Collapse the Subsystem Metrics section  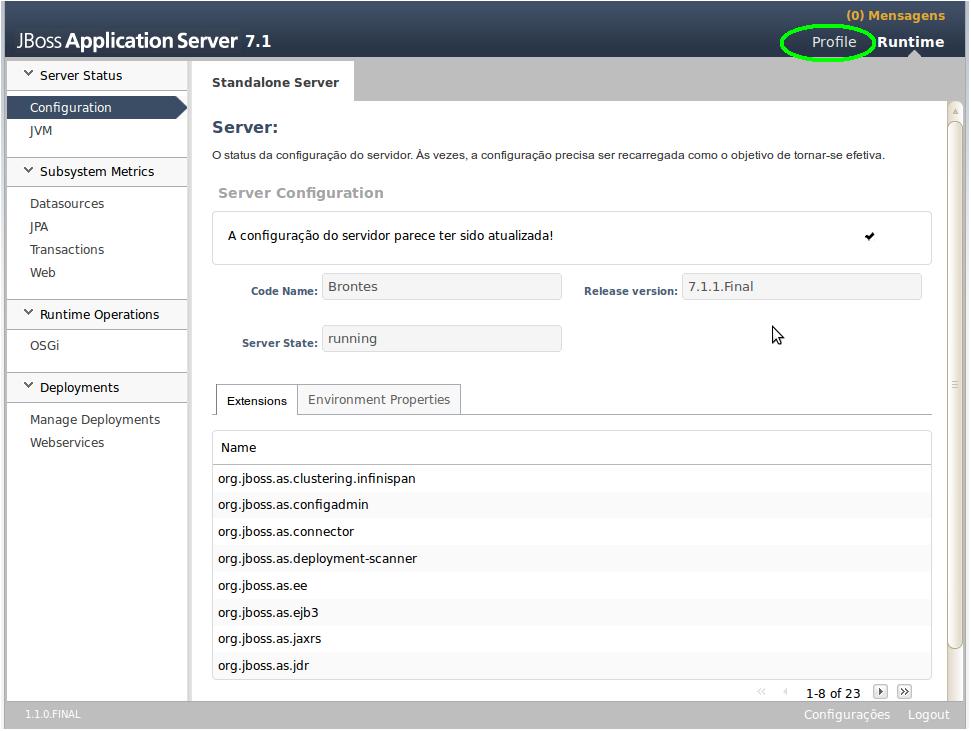[28, 170]
